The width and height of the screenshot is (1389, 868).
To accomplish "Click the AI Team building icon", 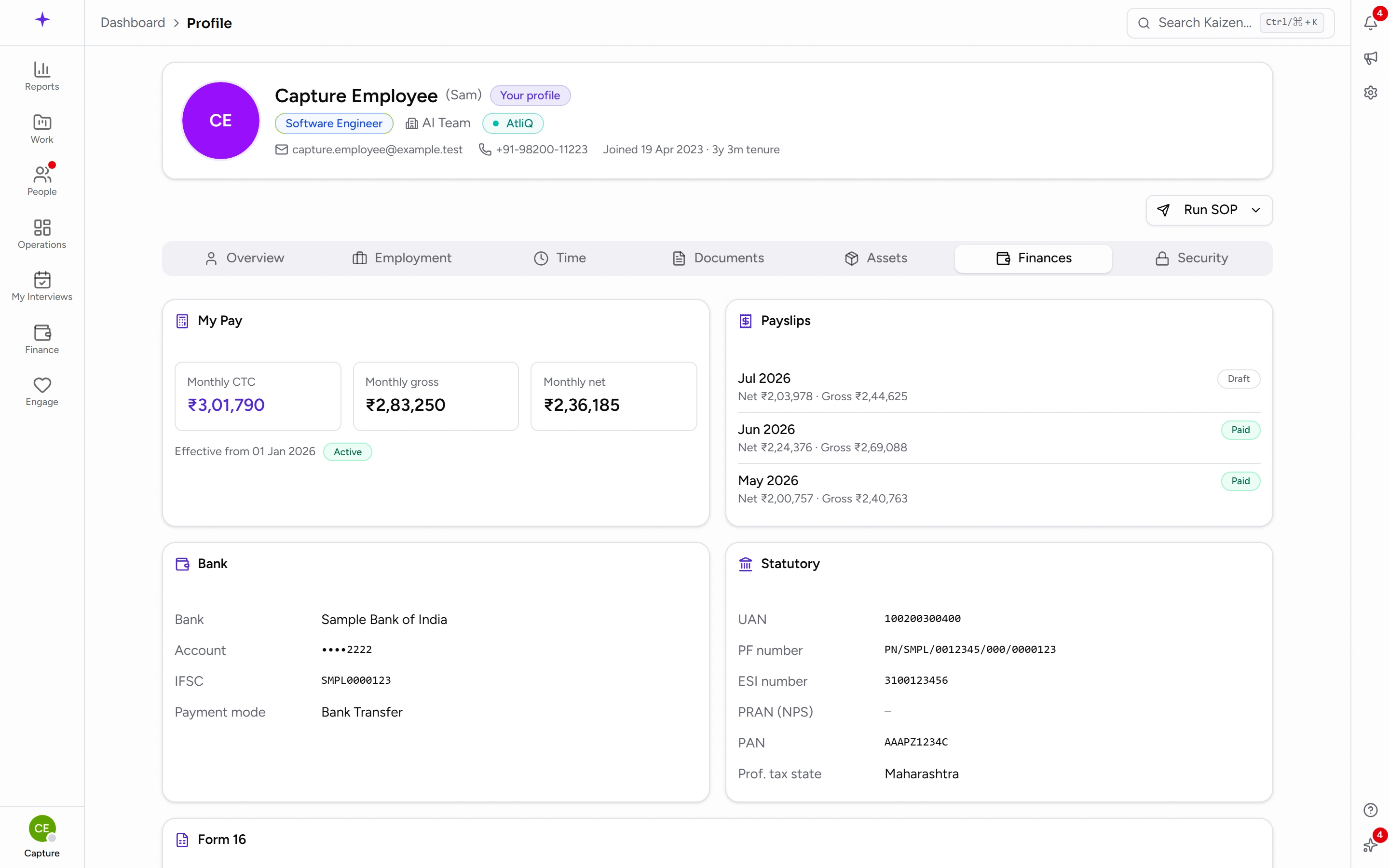I will 411,123.
